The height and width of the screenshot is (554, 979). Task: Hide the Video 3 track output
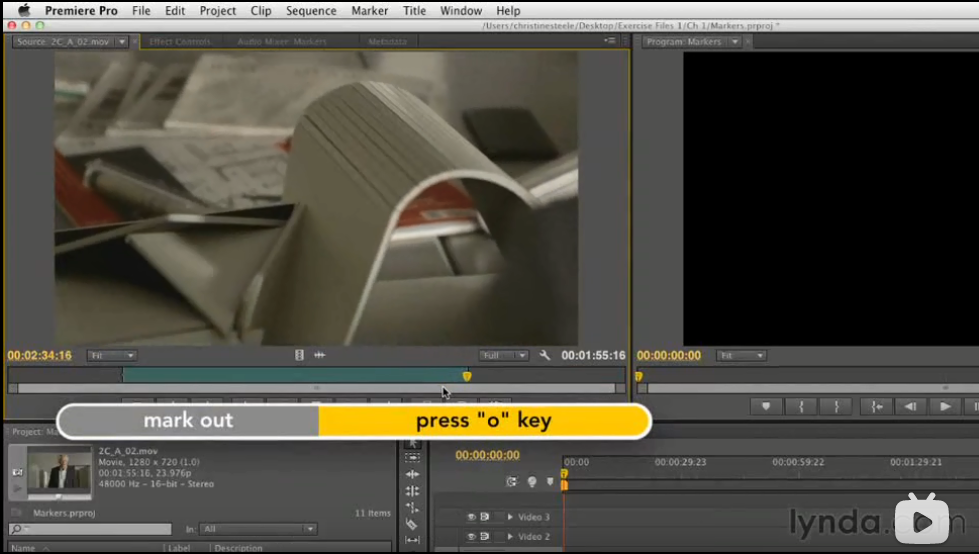point(471,517)
